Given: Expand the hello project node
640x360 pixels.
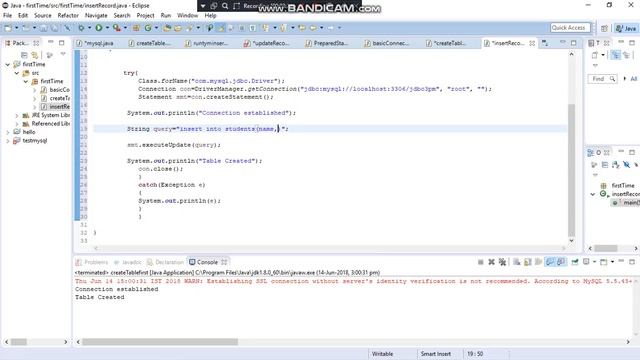Looking at the screenshot, I should [8, 132].
